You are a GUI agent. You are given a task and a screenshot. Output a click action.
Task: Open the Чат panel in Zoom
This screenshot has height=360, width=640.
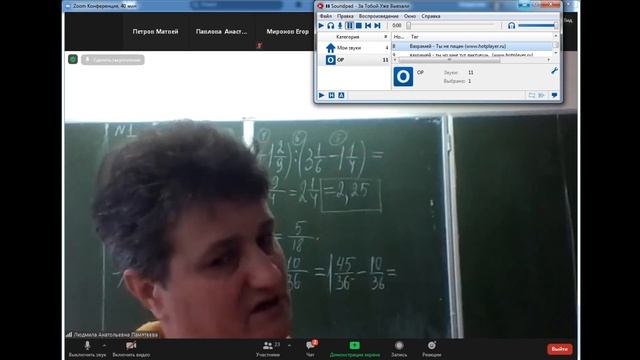click(x=311, y=349)
